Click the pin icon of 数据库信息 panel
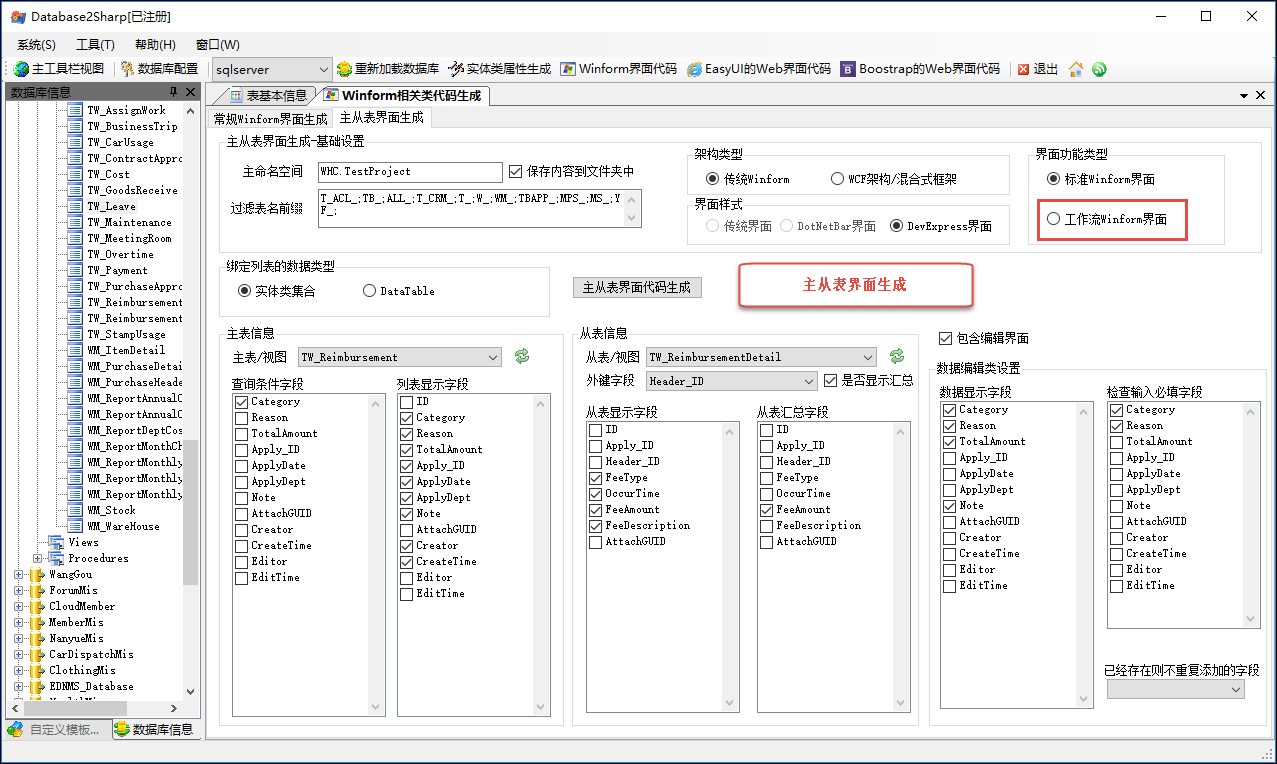This screenshot has width=1277, height=764. click(174, 92)
